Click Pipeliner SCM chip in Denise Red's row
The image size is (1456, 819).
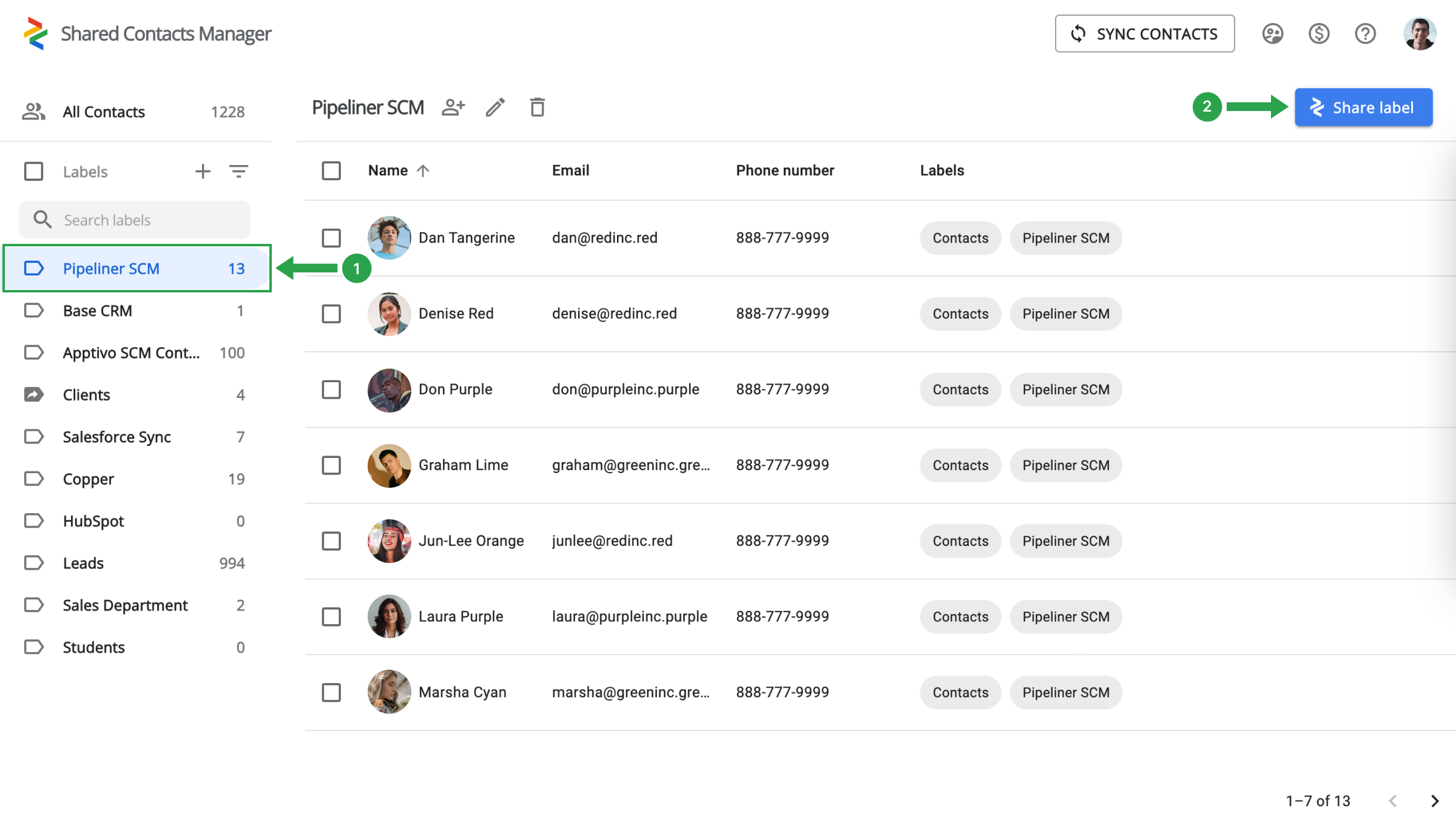[x=1066, y=314]
